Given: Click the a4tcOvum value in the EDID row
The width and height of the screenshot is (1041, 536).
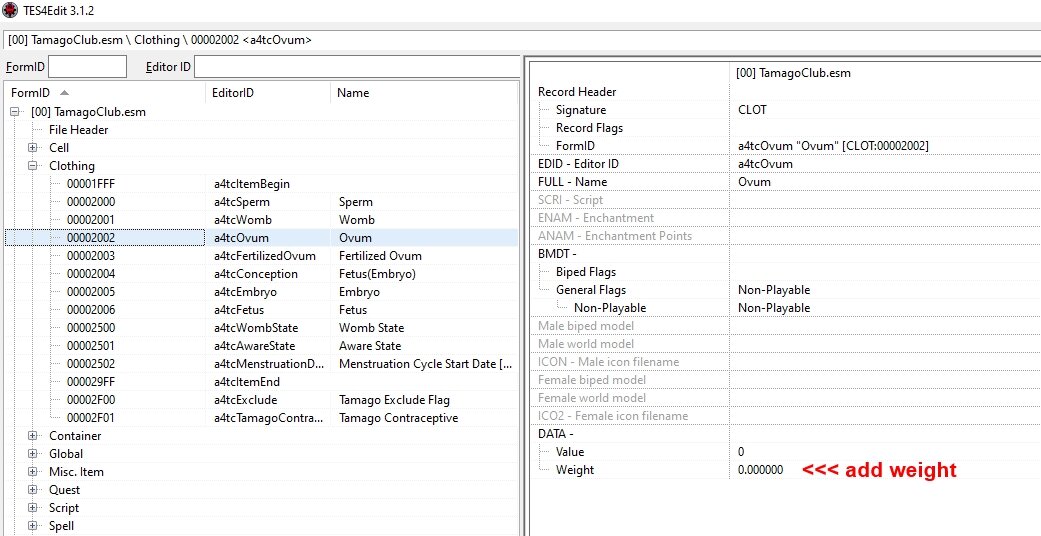Looking at the screenshot, I should (765, 163).
